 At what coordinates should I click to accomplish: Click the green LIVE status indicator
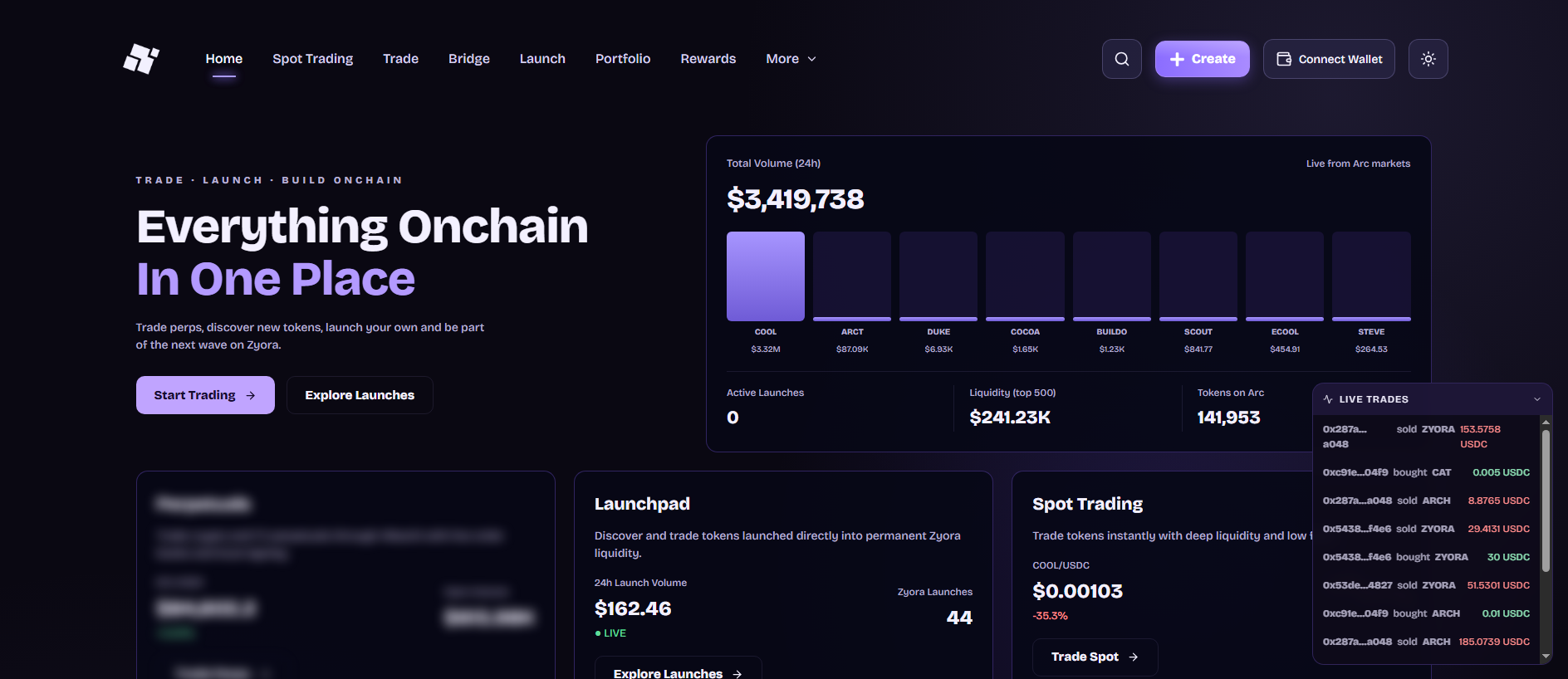(610, 633)
